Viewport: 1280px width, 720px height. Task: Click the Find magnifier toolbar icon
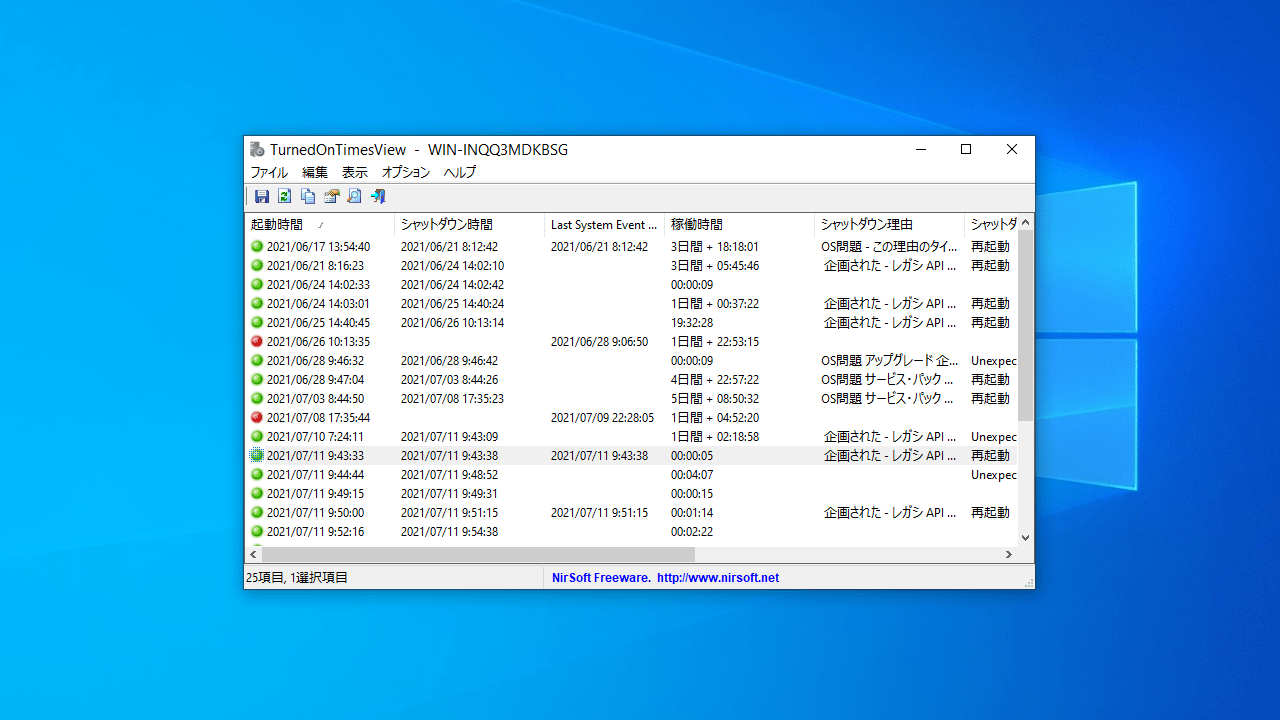click(x=354, y=197)
